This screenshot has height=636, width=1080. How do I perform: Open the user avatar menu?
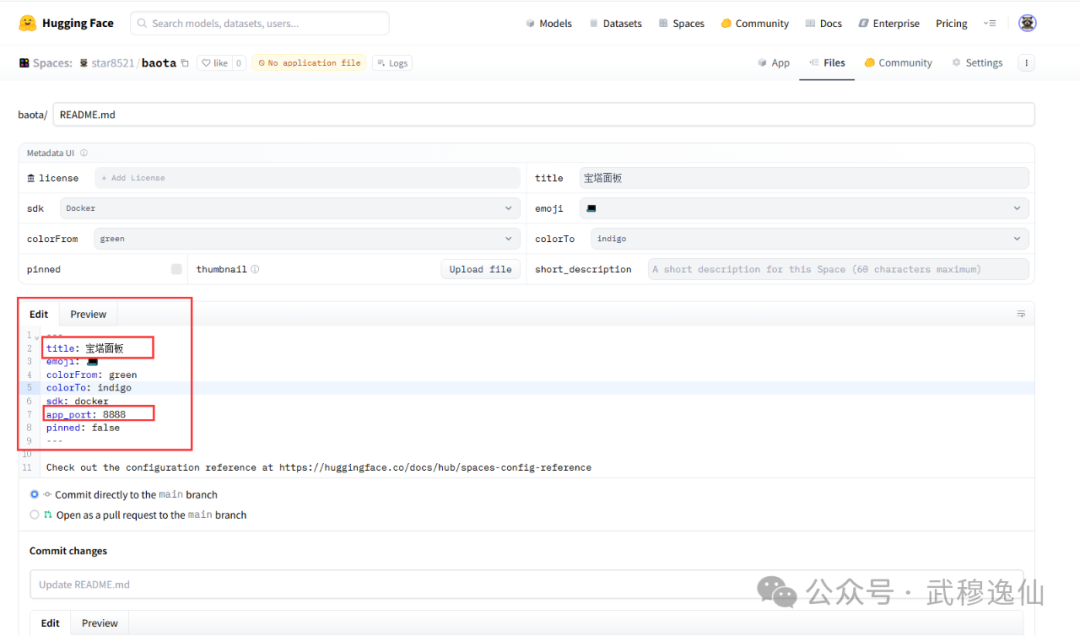point(1027,23)
